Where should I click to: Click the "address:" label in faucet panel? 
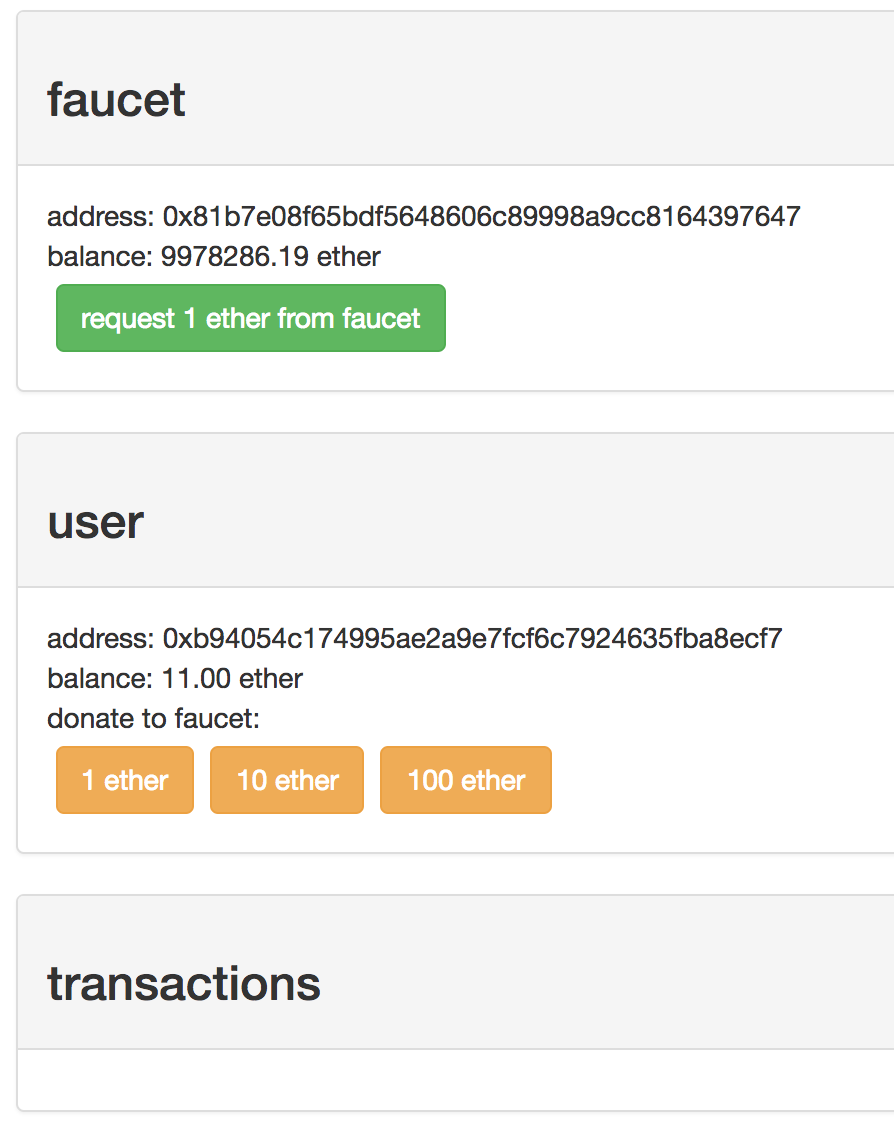[x=100, y=216]
